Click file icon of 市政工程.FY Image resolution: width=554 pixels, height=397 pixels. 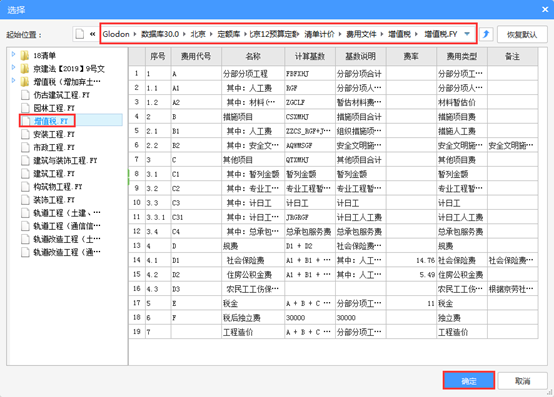tap(25, 147)
